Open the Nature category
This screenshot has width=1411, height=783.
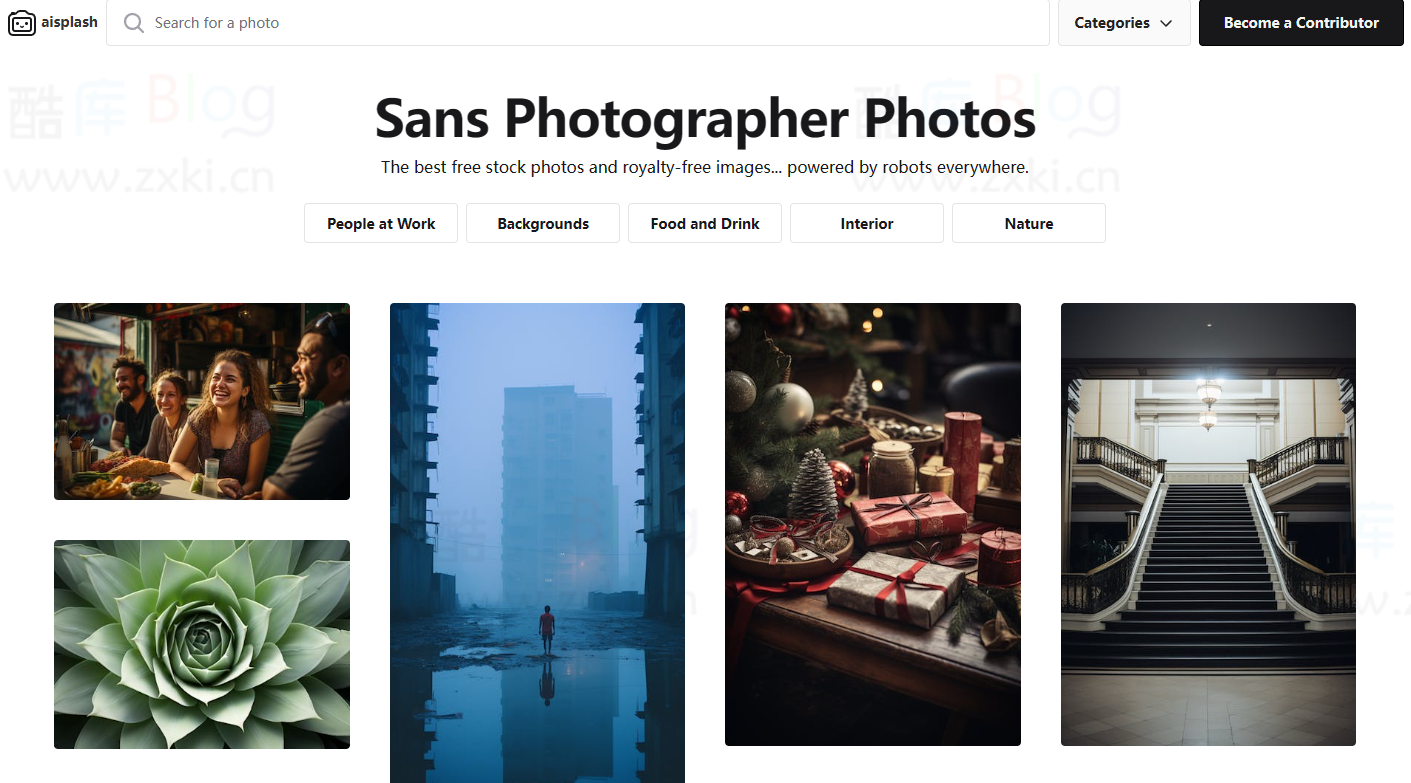(1029, 223)
